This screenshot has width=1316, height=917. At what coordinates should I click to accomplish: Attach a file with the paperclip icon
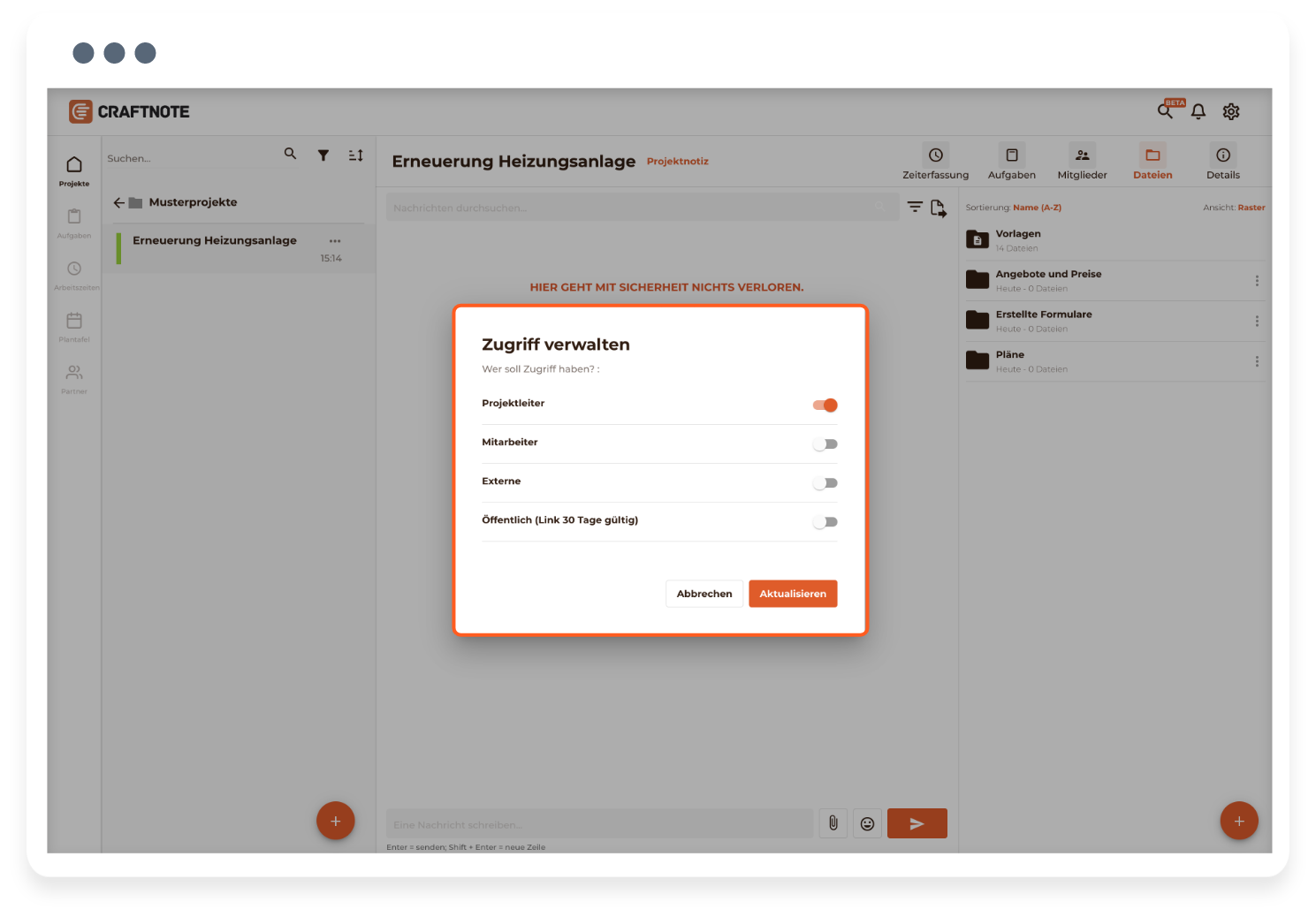point(833,823)
